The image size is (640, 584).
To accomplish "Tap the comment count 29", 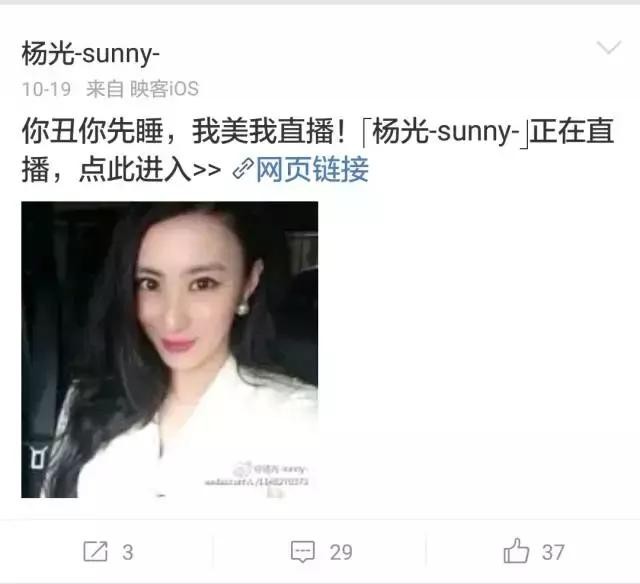I will click(341, 553).
